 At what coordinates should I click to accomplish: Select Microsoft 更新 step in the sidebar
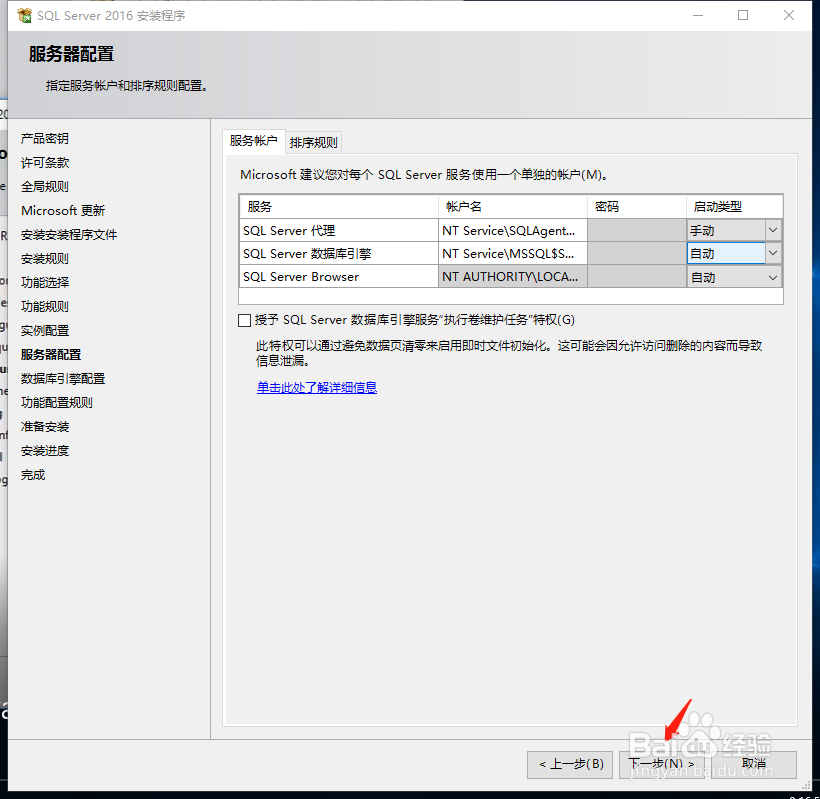[x=63, y=211]
